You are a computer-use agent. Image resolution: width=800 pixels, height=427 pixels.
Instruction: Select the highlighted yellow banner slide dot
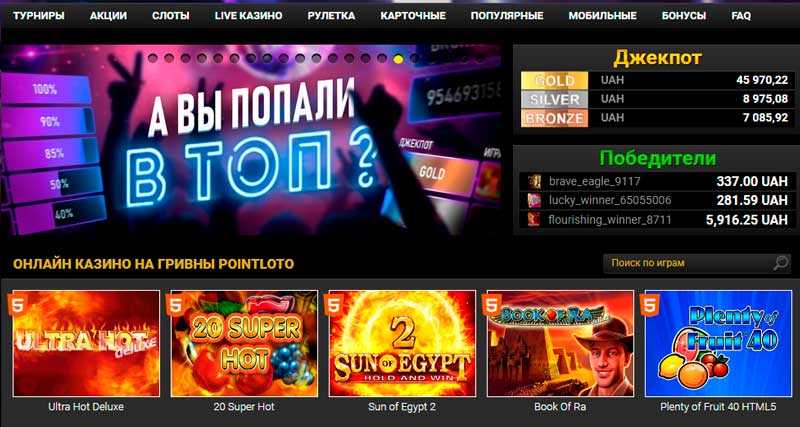click(398, 59)
